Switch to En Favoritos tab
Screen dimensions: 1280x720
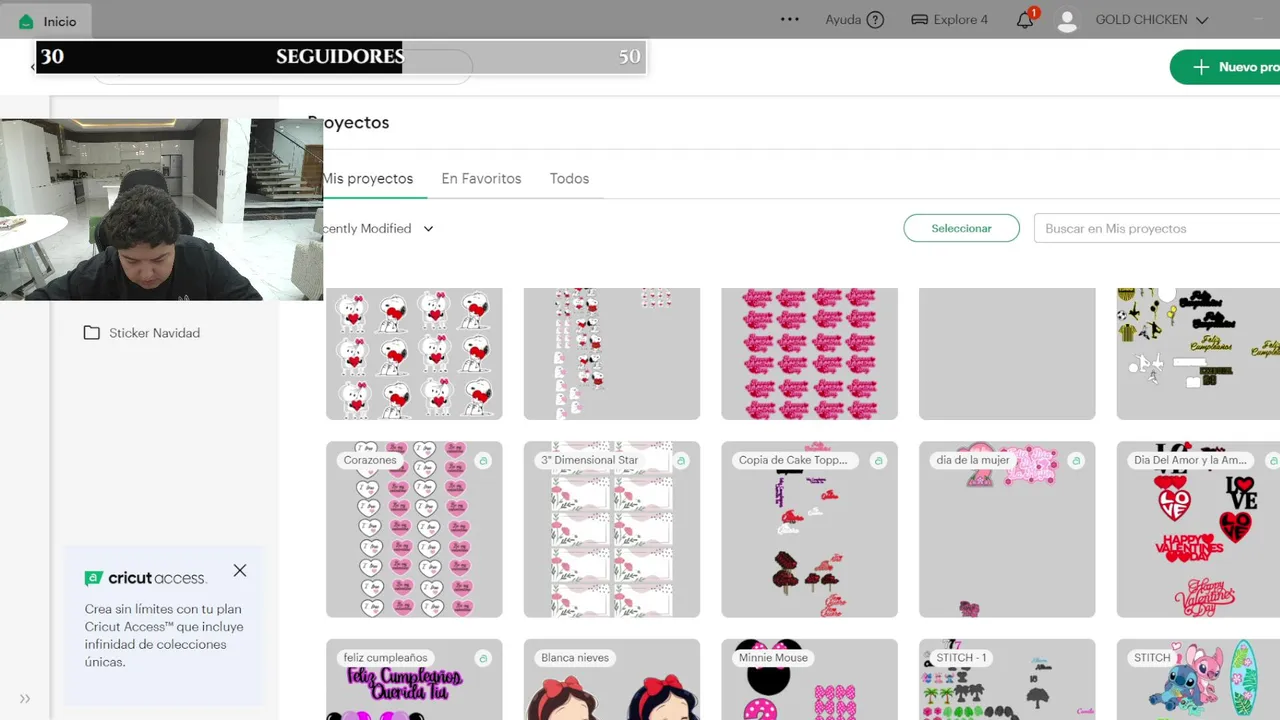tap(481, 178)
